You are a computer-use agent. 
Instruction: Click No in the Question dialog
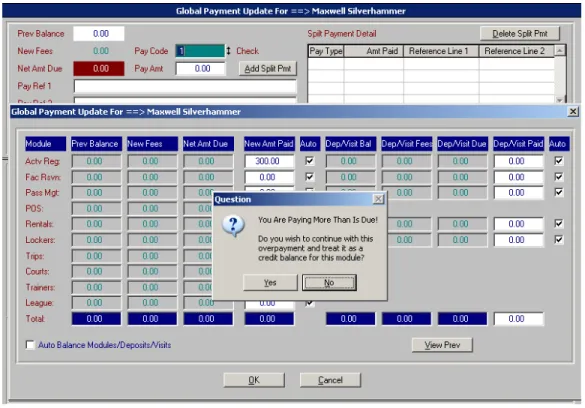tap(329, 283)
